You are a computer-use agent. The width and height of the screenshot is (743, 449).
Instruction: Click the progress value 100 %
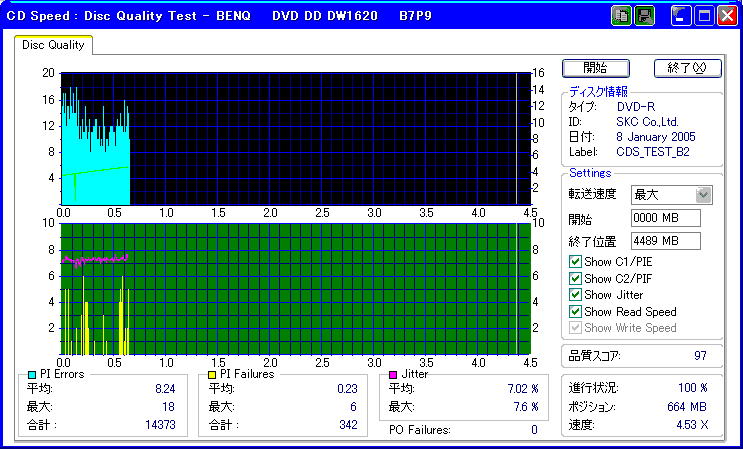(693, 388)
